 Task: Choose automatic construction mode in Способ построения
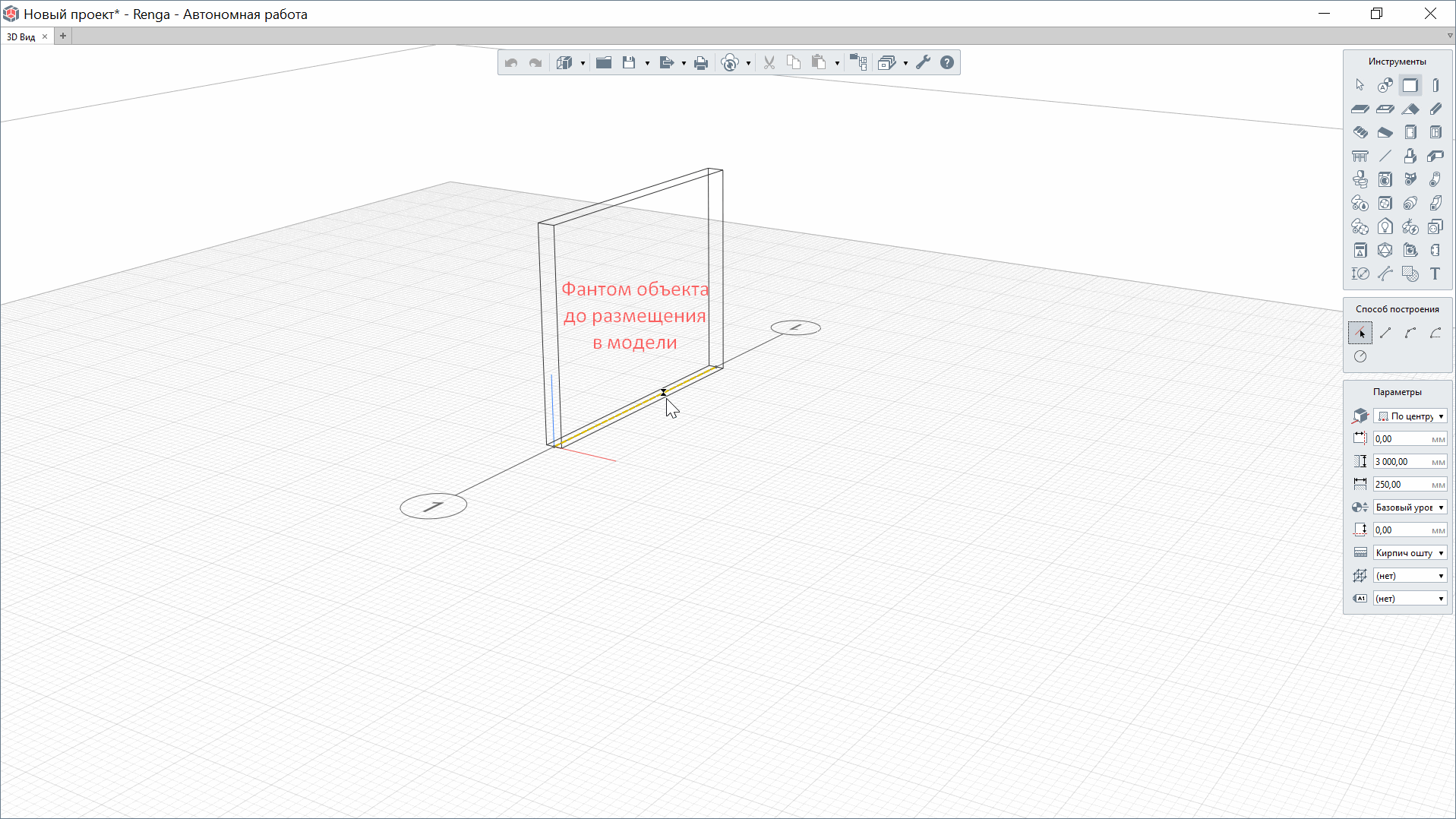click(1360, 333)
